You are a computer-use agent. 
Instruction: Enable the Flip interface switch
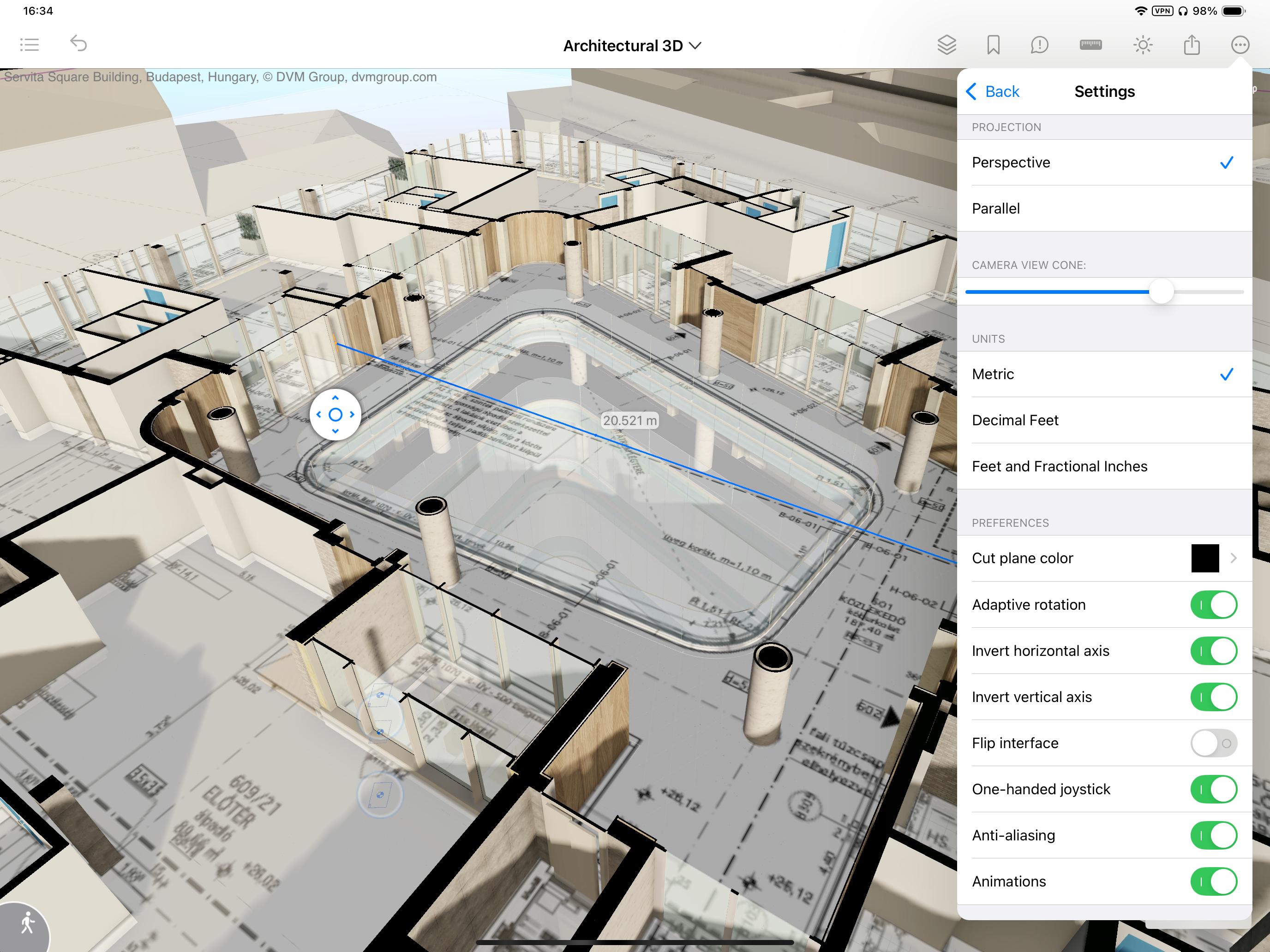tap(1213, 743)
